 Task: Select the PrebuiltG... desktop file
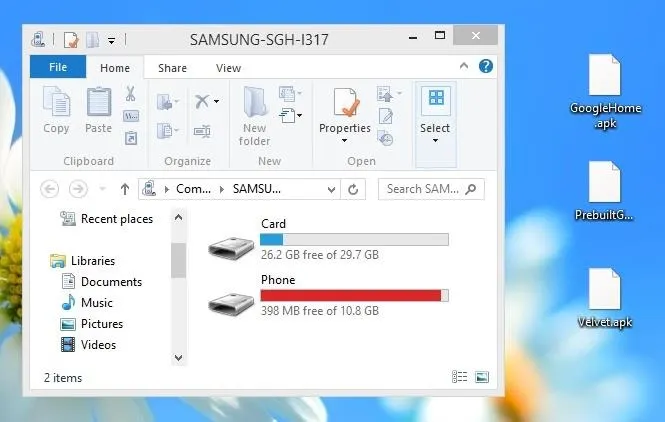(604, 191)
